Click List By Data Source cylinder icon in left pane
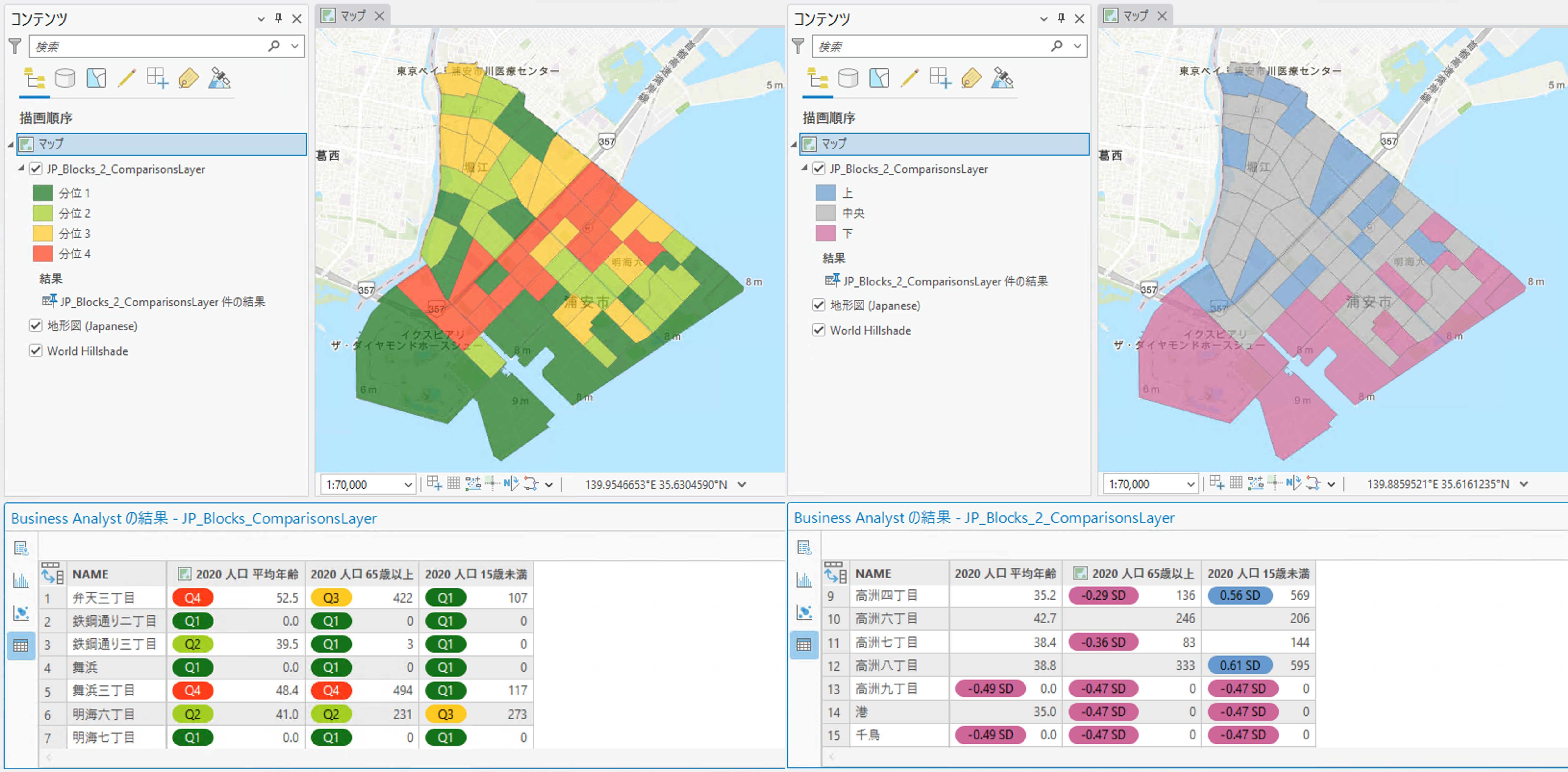 point(65,78)
